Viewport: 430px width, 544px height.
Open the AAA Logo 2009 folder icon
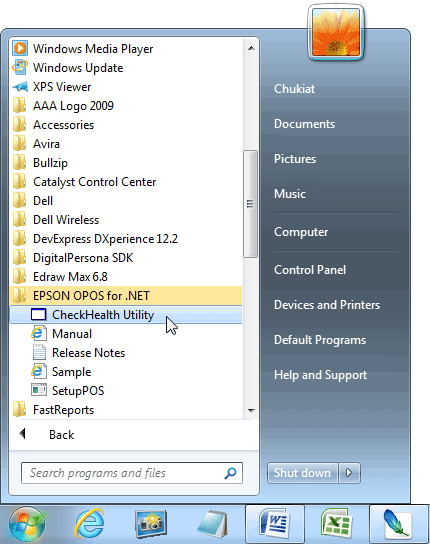click(19, 105)
